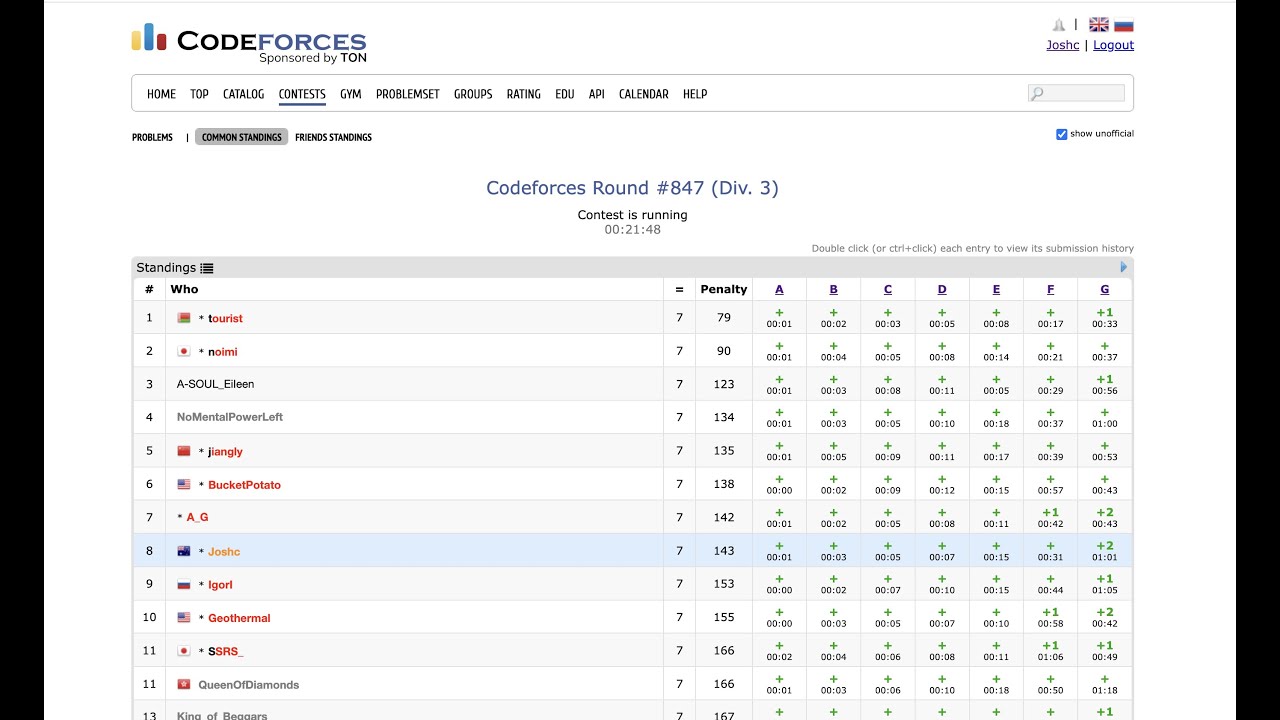Screen dimensions: 1280x720
Task: Click the list icon beside Standings
Action: 207,268
